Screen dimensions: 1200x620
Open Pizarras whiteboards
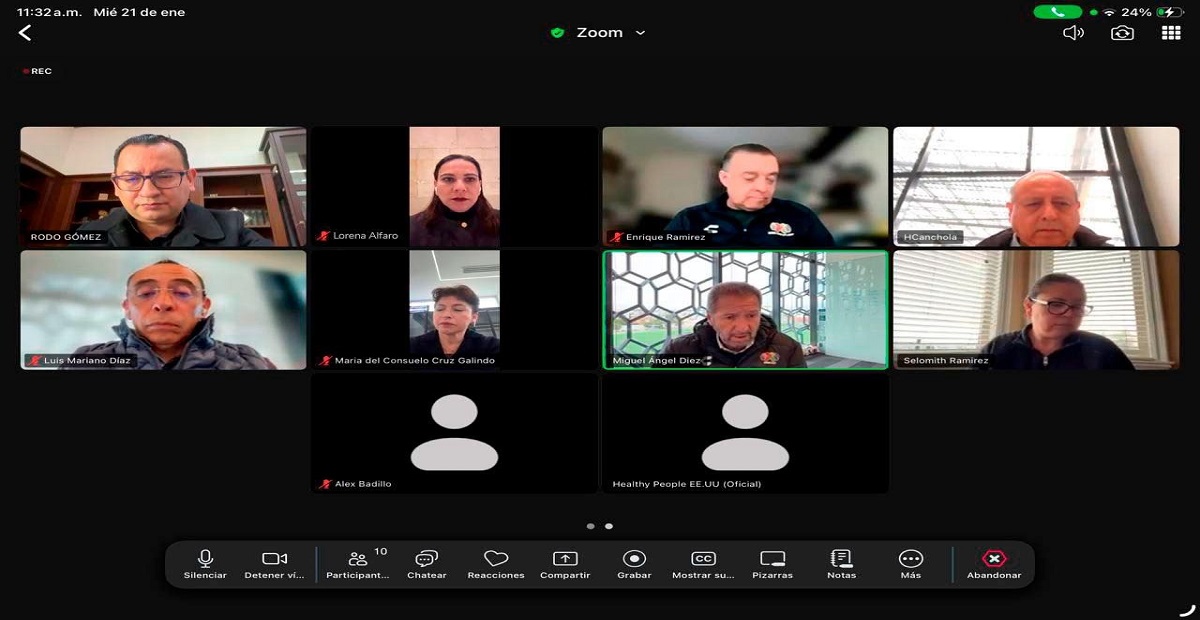(772, 564)
